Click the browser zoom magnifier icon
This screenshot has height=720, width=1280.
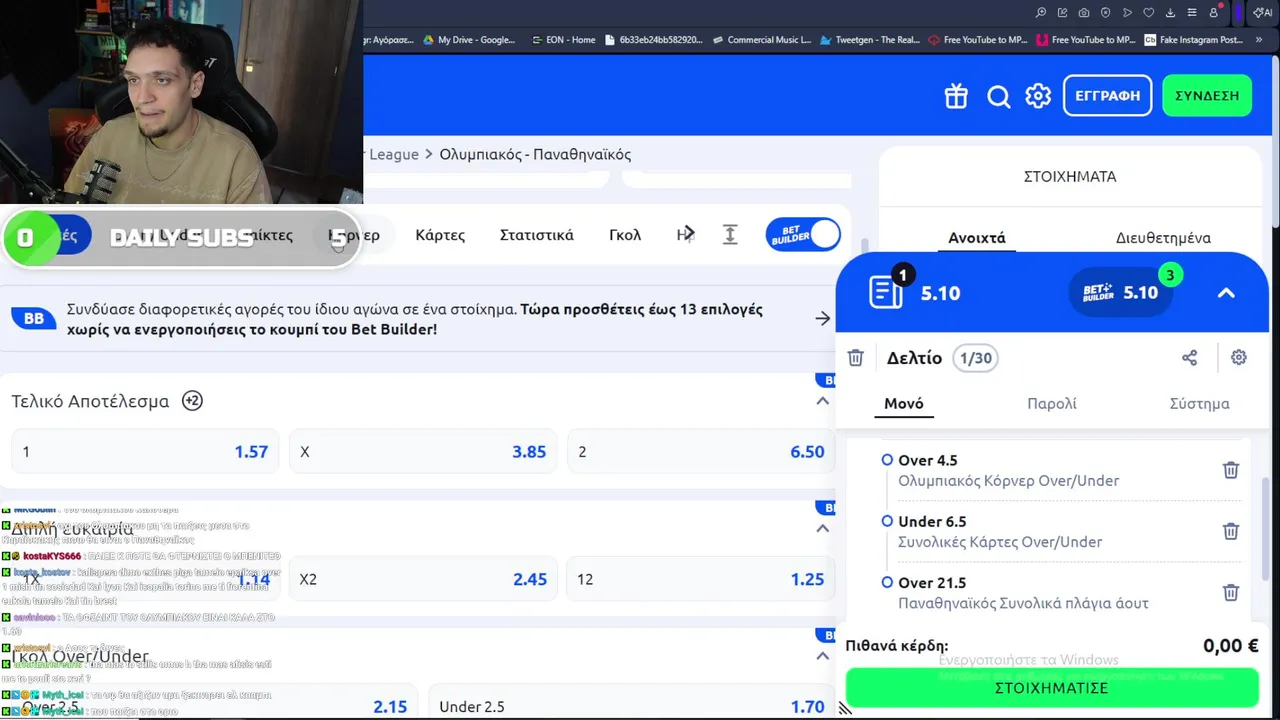(x=1041, y=13)
